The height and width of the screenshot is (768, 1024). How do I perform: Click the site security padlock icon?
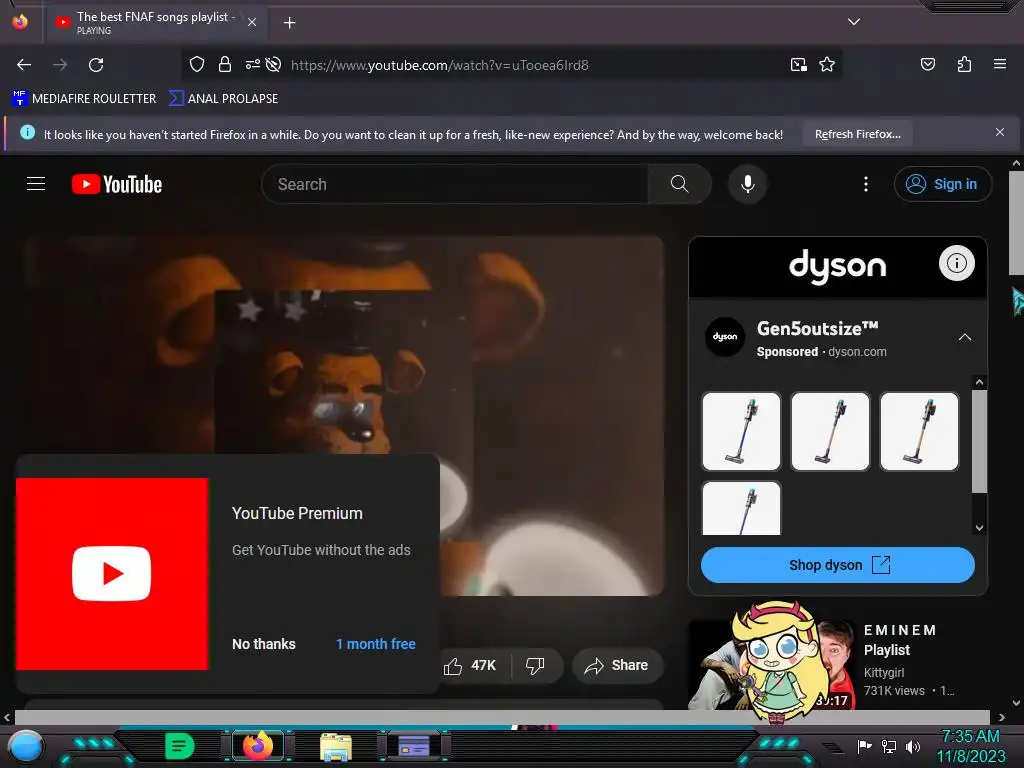pos(225,64)
